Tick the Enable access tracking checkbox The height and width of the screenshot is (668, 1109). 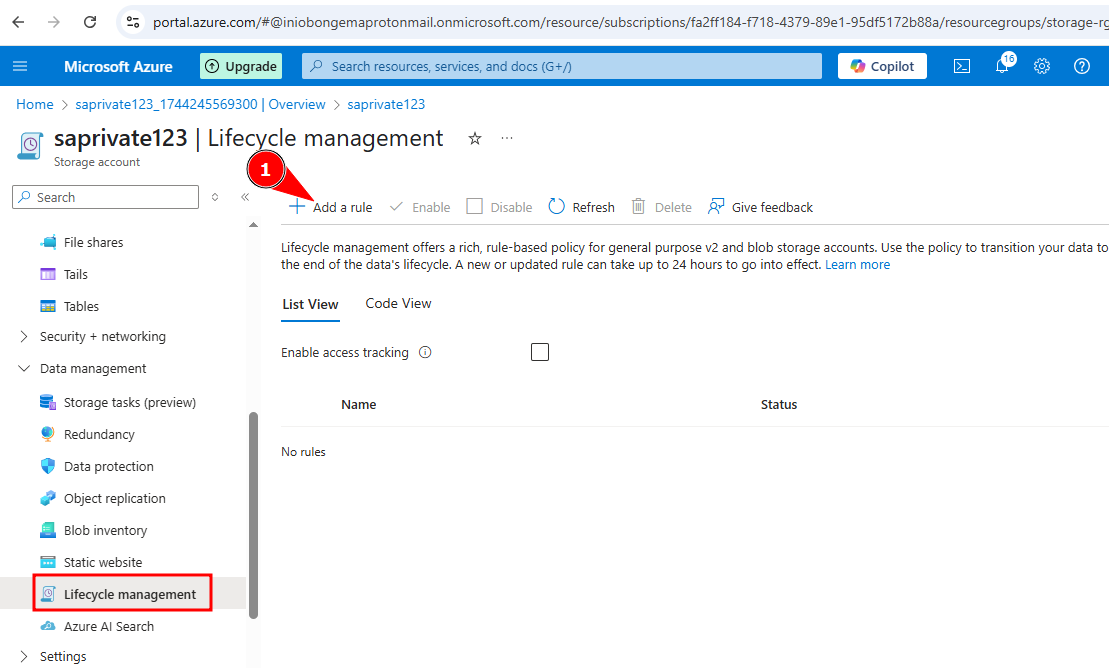pos(540,352)
